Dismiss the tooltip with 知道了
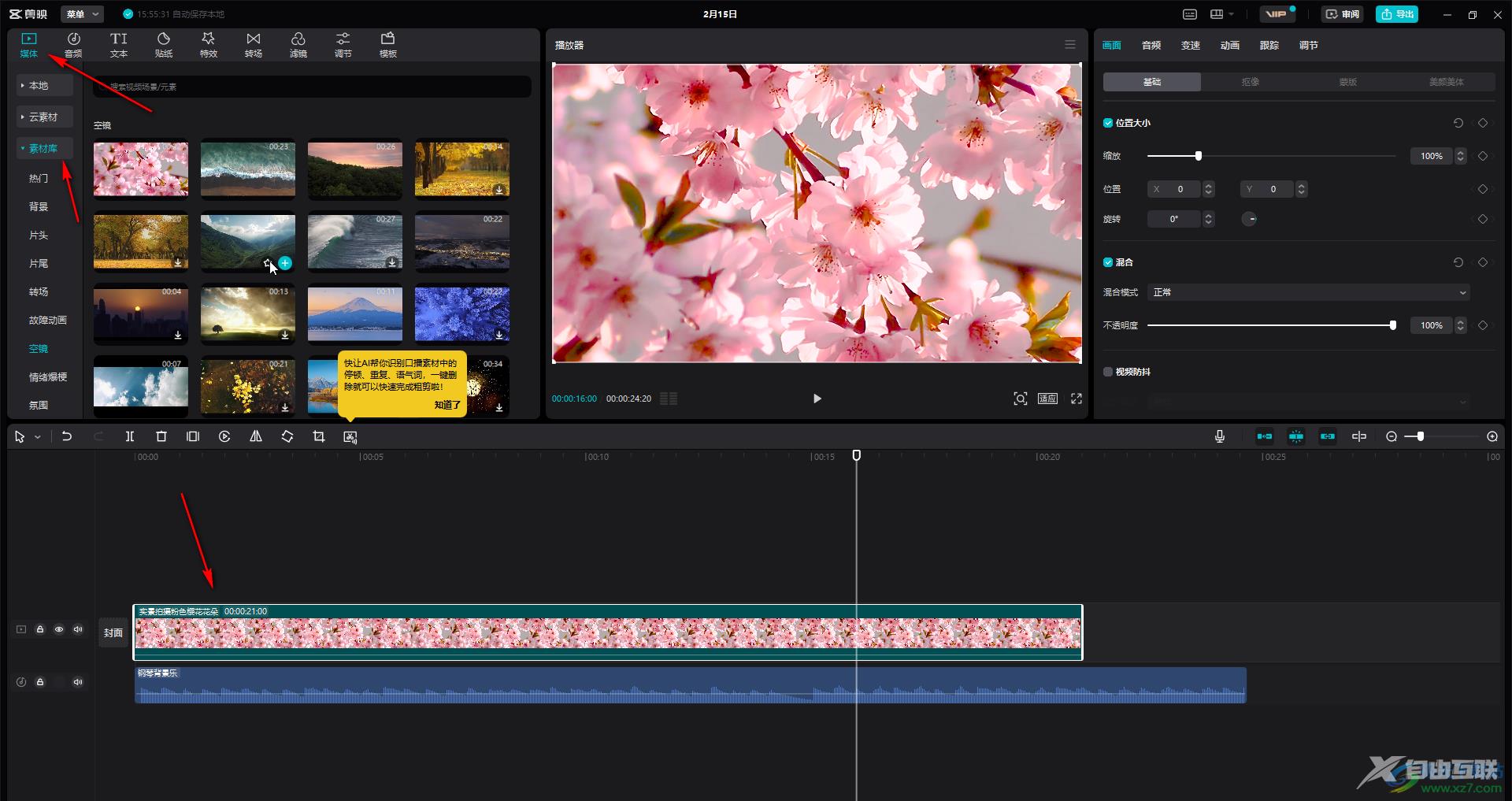This screenshot has height=801, width=1512. pyautogui.click(x=447, y=405)
